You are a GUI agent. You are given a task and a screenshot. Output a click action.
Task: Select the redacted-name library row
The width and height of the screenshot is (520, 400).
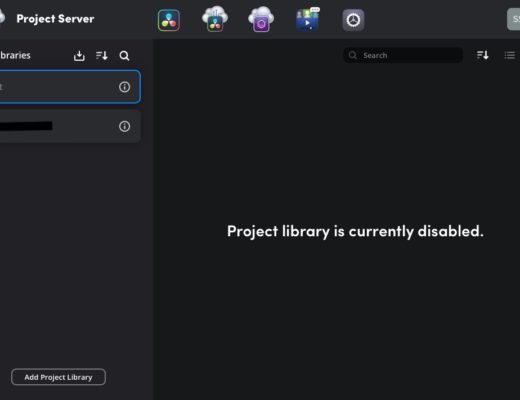[69, 126]
